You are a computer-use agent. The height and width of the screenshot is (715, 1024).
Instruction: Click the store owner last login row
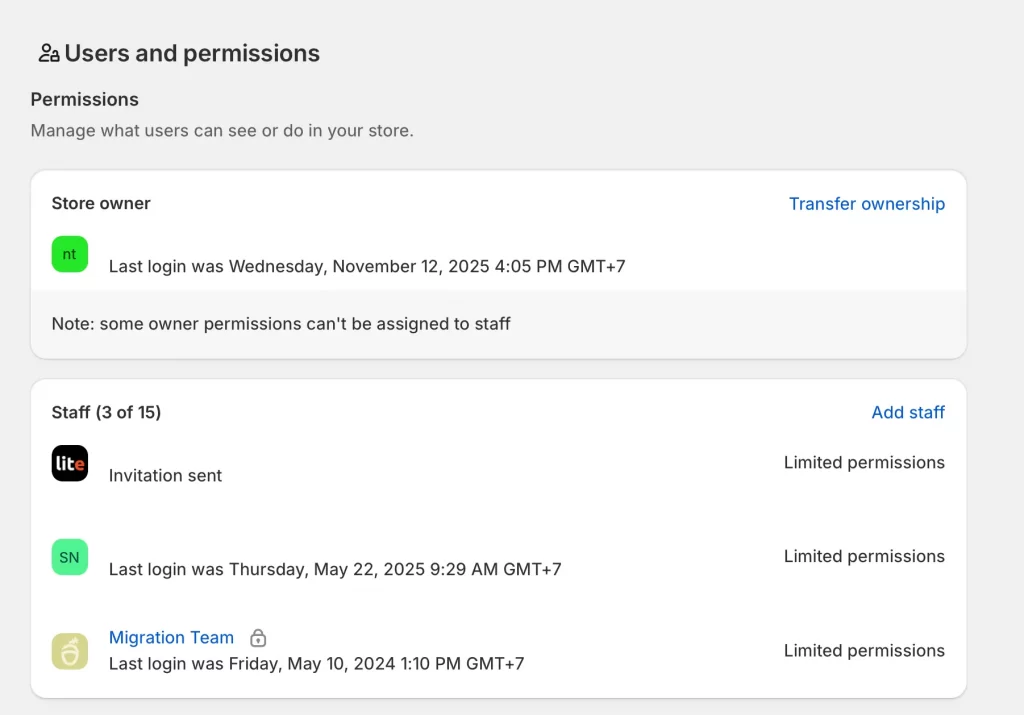[368, 266]
